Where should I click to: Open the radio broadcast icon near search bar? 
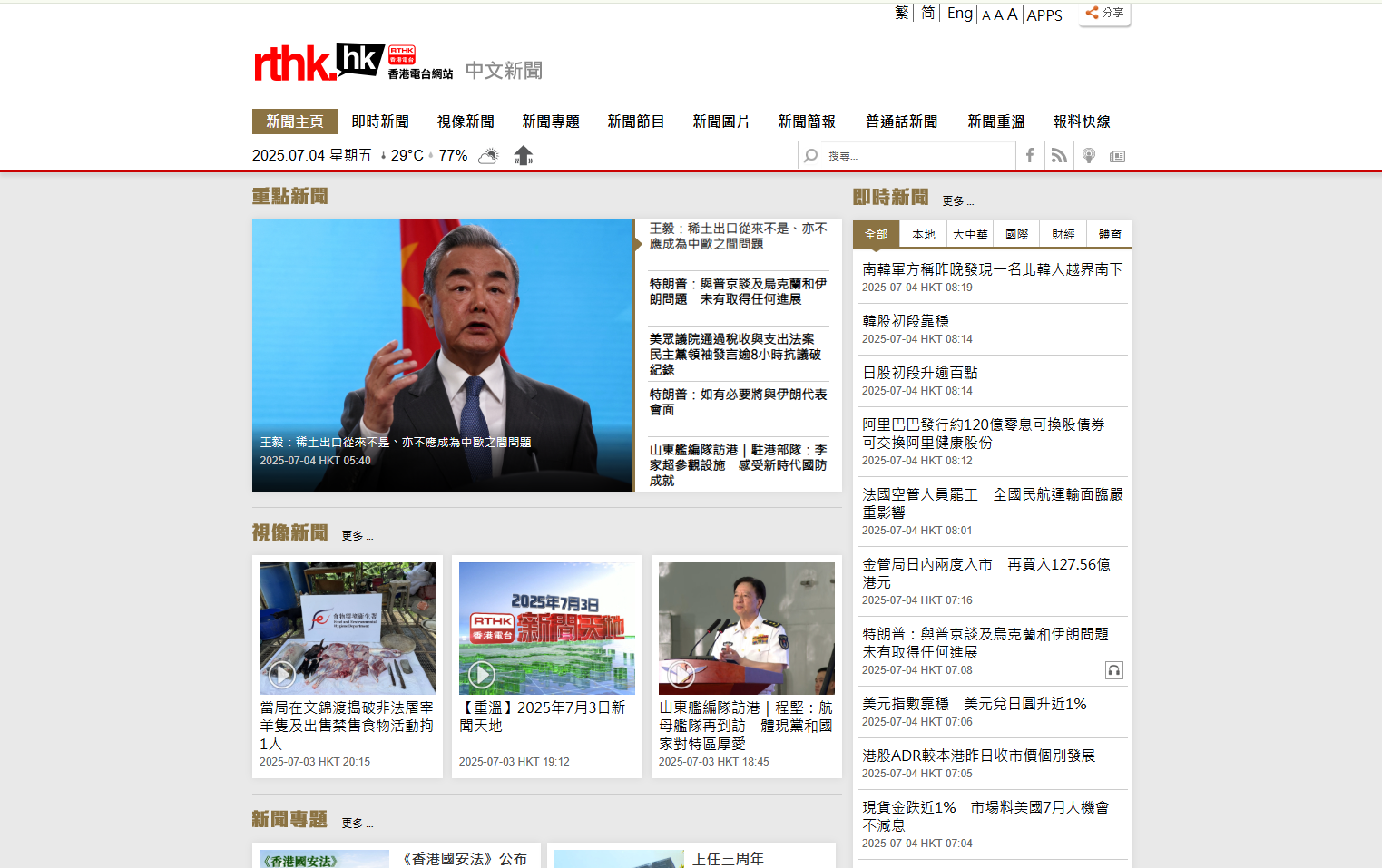coord(1088,155)
